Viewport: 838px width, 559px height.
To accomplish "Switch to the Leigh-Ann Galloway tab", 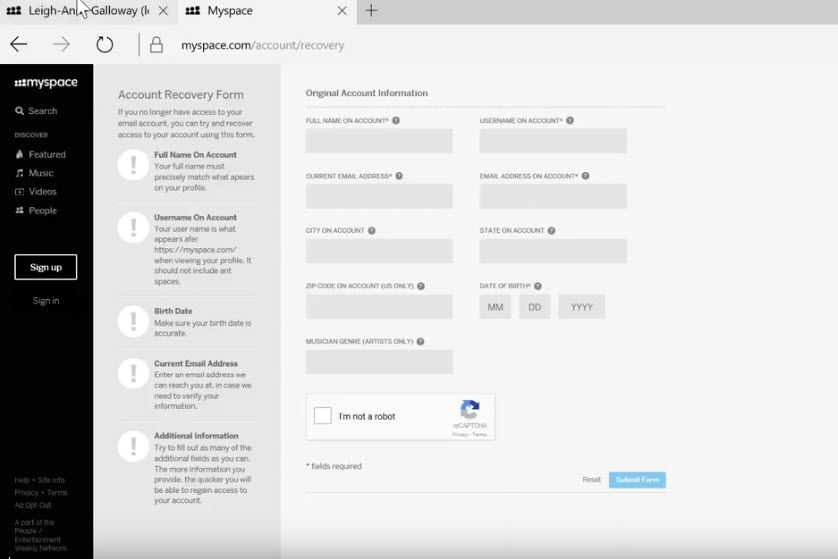I will click(89, 11).
